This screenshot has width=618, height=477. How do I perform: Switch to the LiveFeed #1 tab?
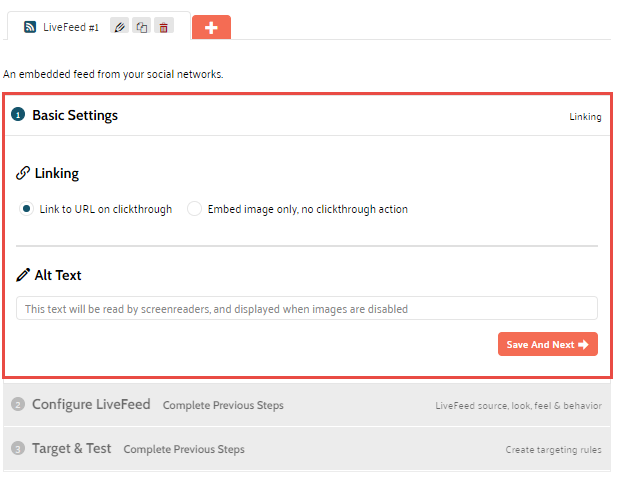tap(71, 27)
